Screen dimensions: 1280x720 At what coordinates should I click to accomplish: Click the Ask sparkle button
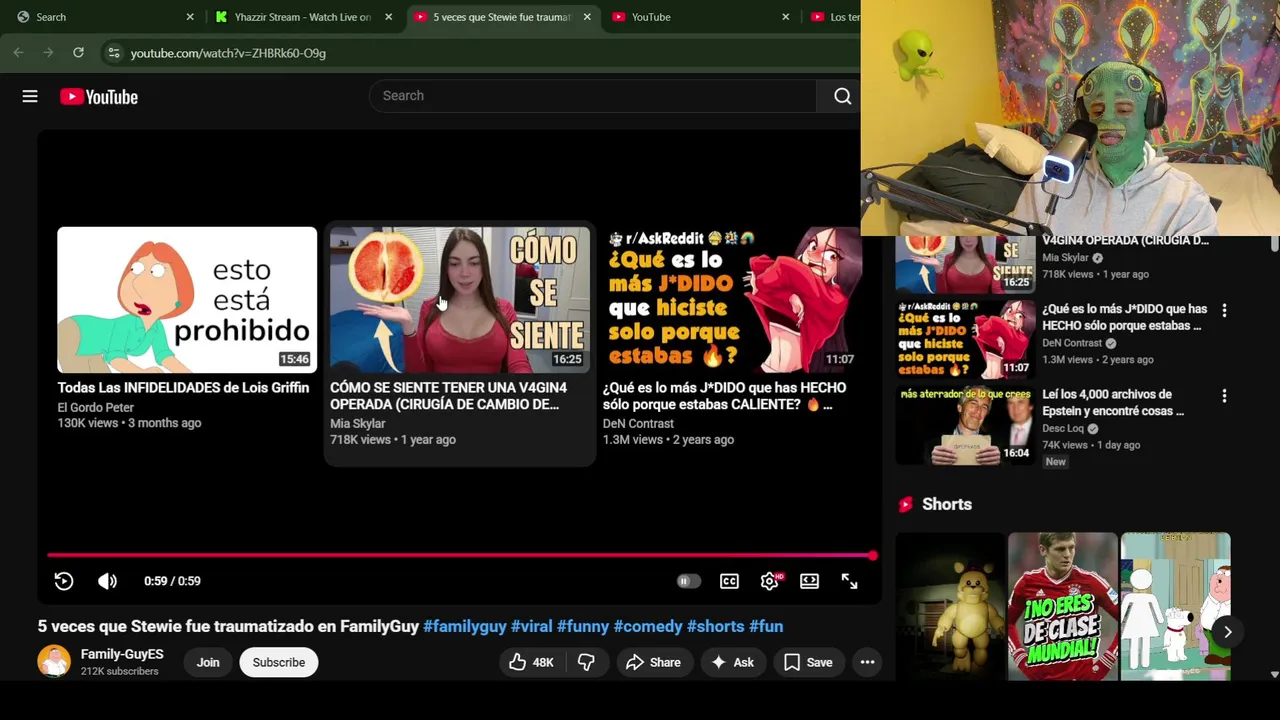pyautogui.click(x=731, y=662)
